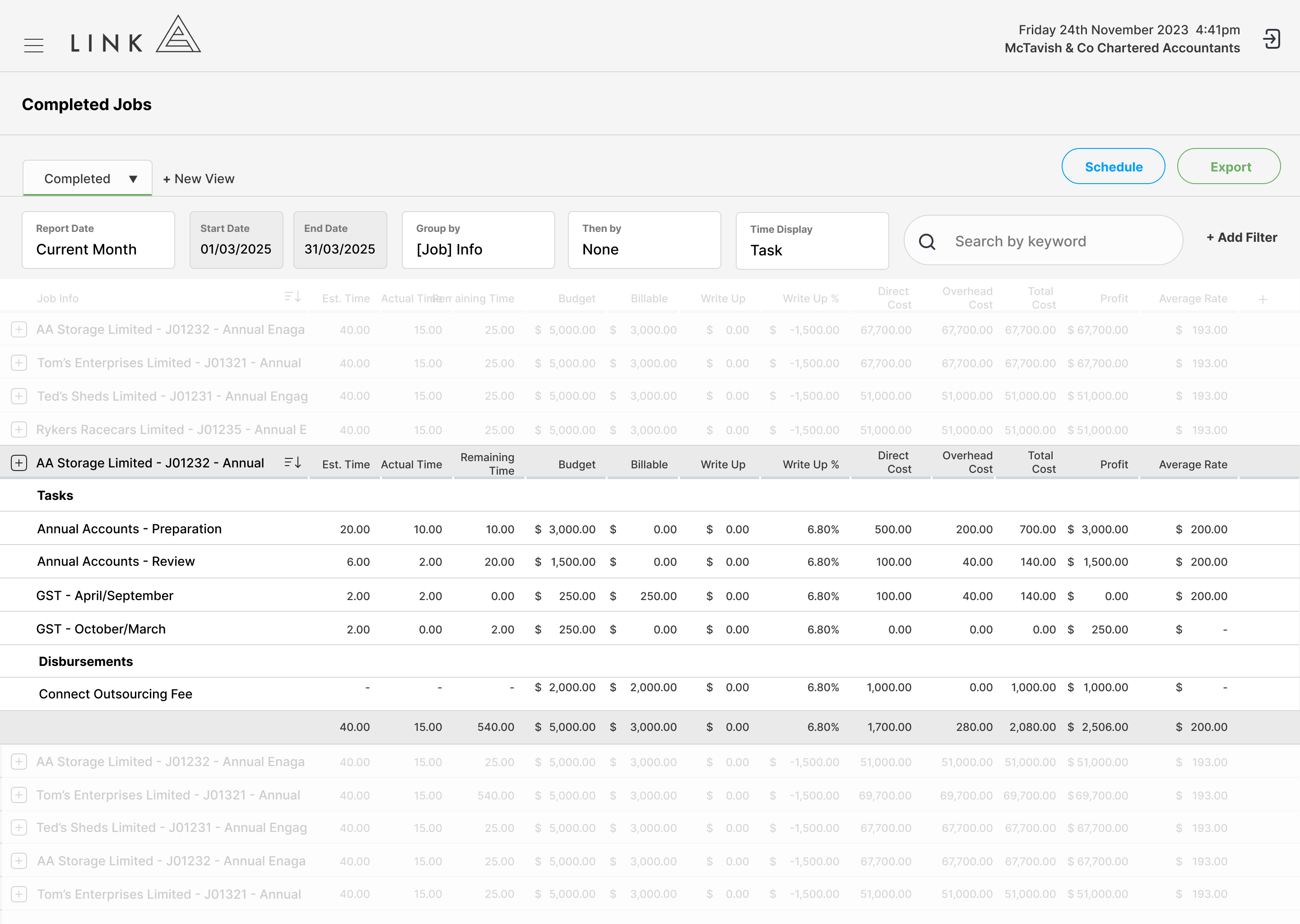The width and height of the screenshot is (1300, 924).
Task: Click the logout icon in header
Action: point(1272,39)
